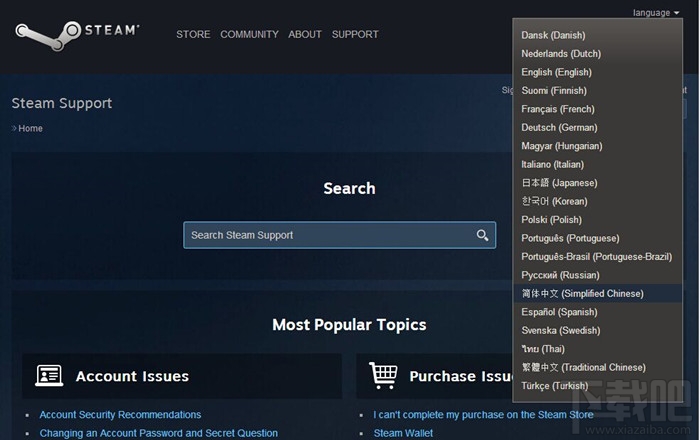Image resolution: width=700 pixels, height=440 pixels.
Task: Click the Search Steam Support field
Action: click(x=339, y=235)
